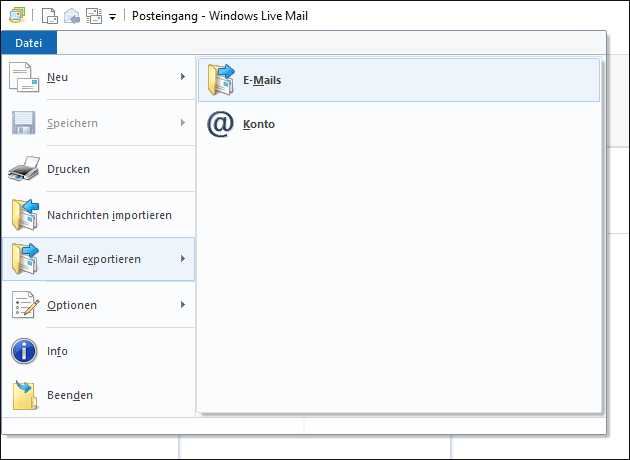Click the reply quick access icon

pyautogui.click(x=72, y=16)
